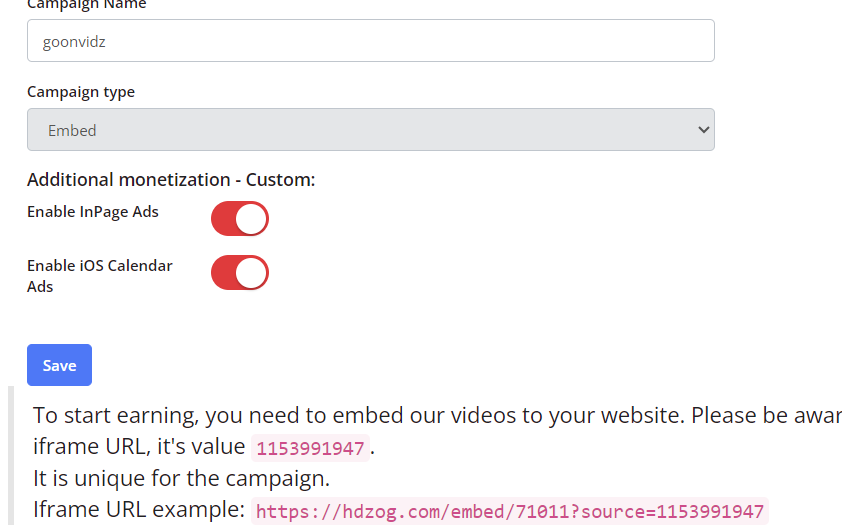
Task: Click the white knob of InPage Ads switch
Action: click(x=251, y=218)
